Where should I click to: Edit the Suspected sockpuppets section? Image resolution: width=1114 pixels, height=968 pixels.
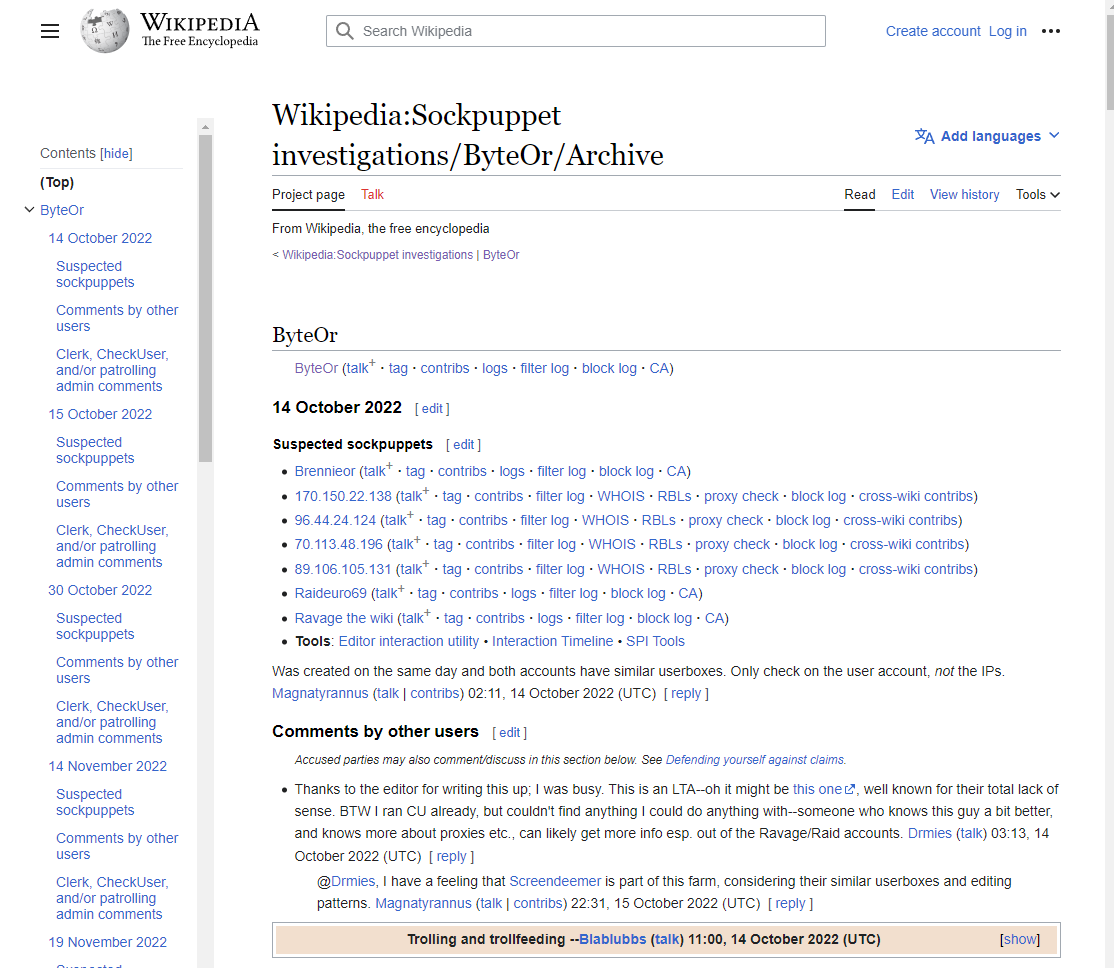[x=463, y=445]
